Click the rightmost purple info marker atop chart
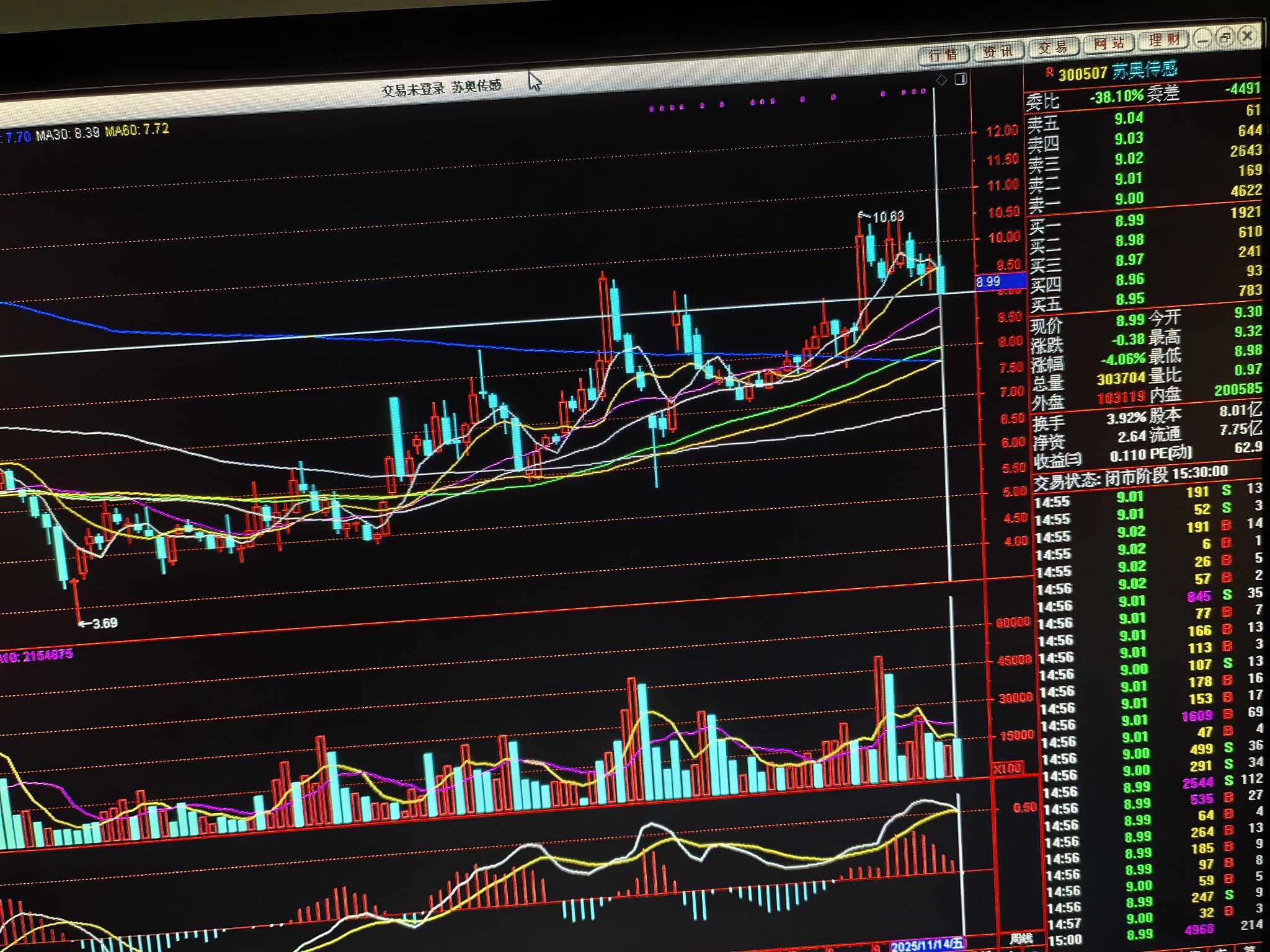The image size is (1270, 952). (923, 92)
